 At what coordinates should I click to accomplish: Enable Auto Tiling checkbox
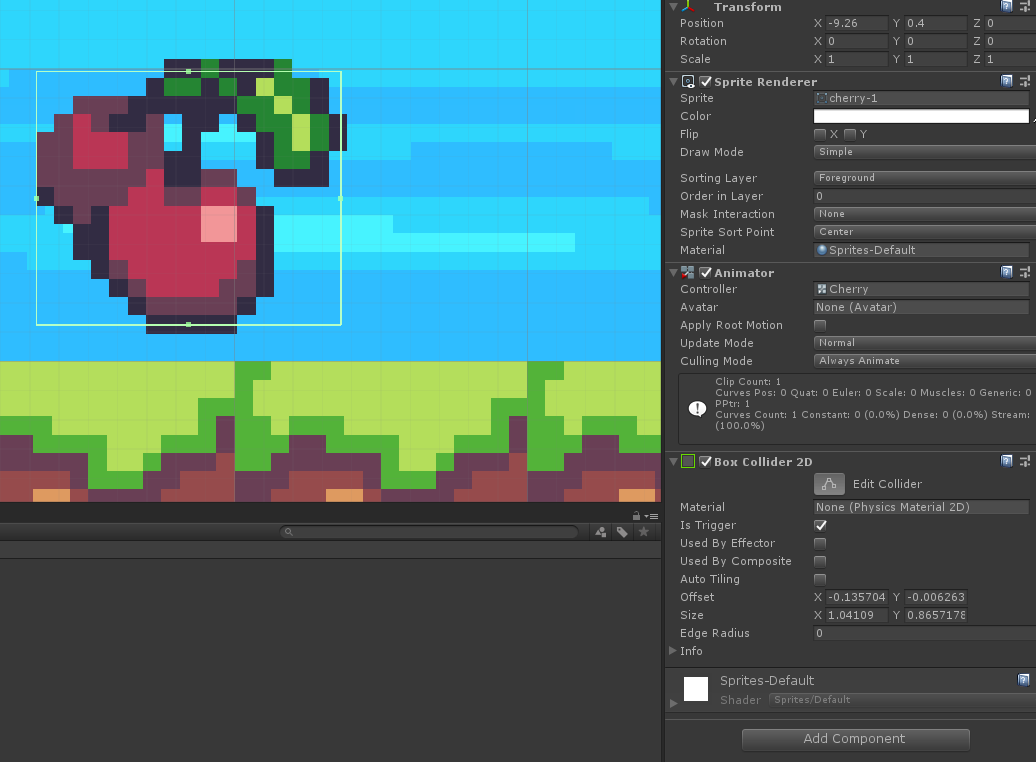[820, 579]
